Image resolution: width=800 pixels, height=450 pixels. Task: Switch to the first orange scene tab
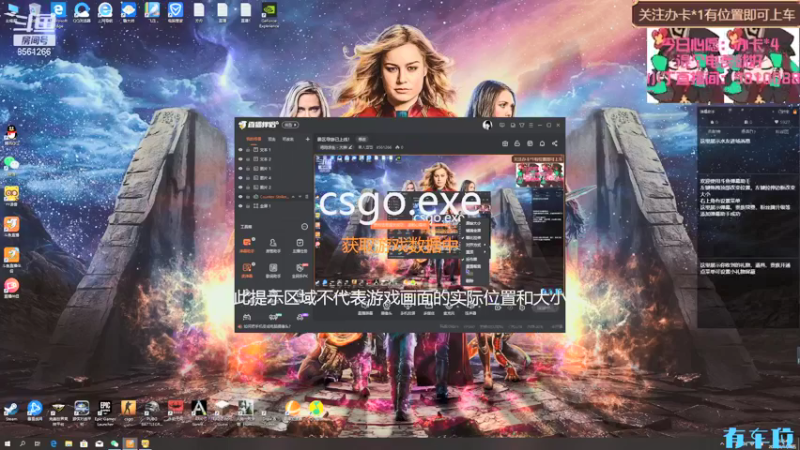[254, 139]
